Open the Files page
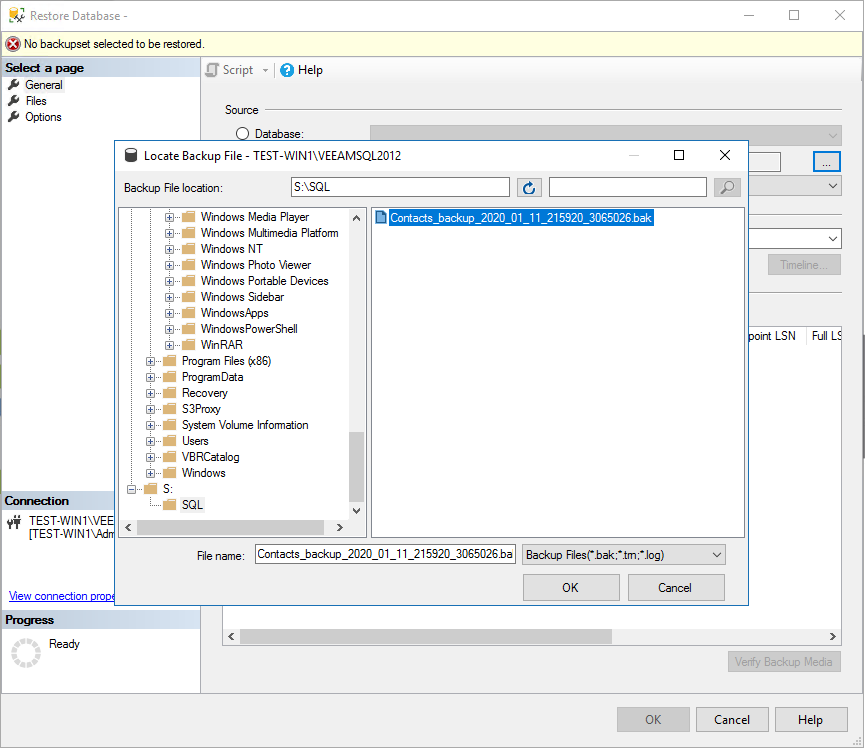The height and width of the screenshot is (748, 865). pyautogui.click(x=36, y=100)
